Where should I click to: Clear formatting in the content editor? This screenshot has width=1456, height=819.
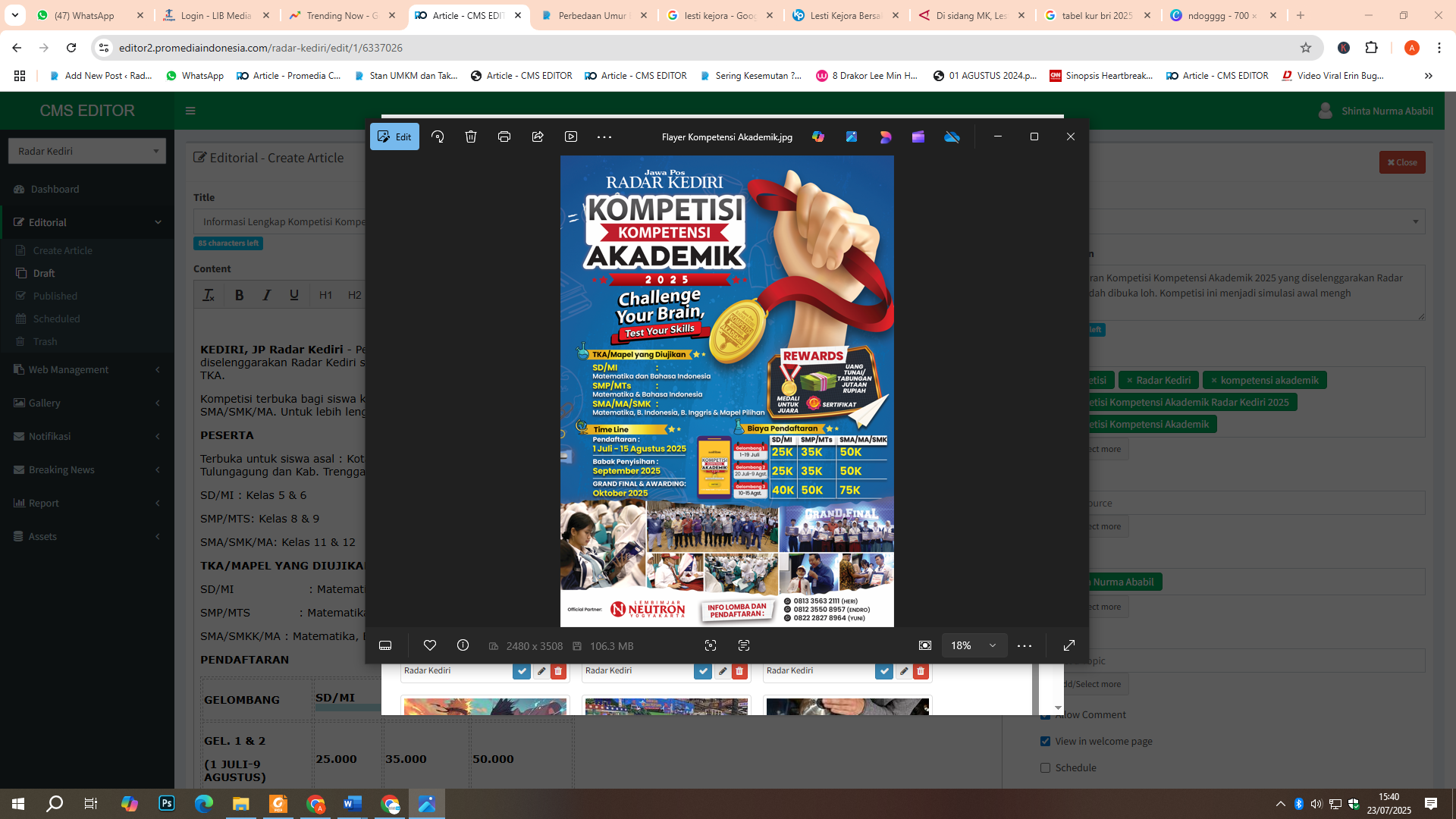point(209,295)
